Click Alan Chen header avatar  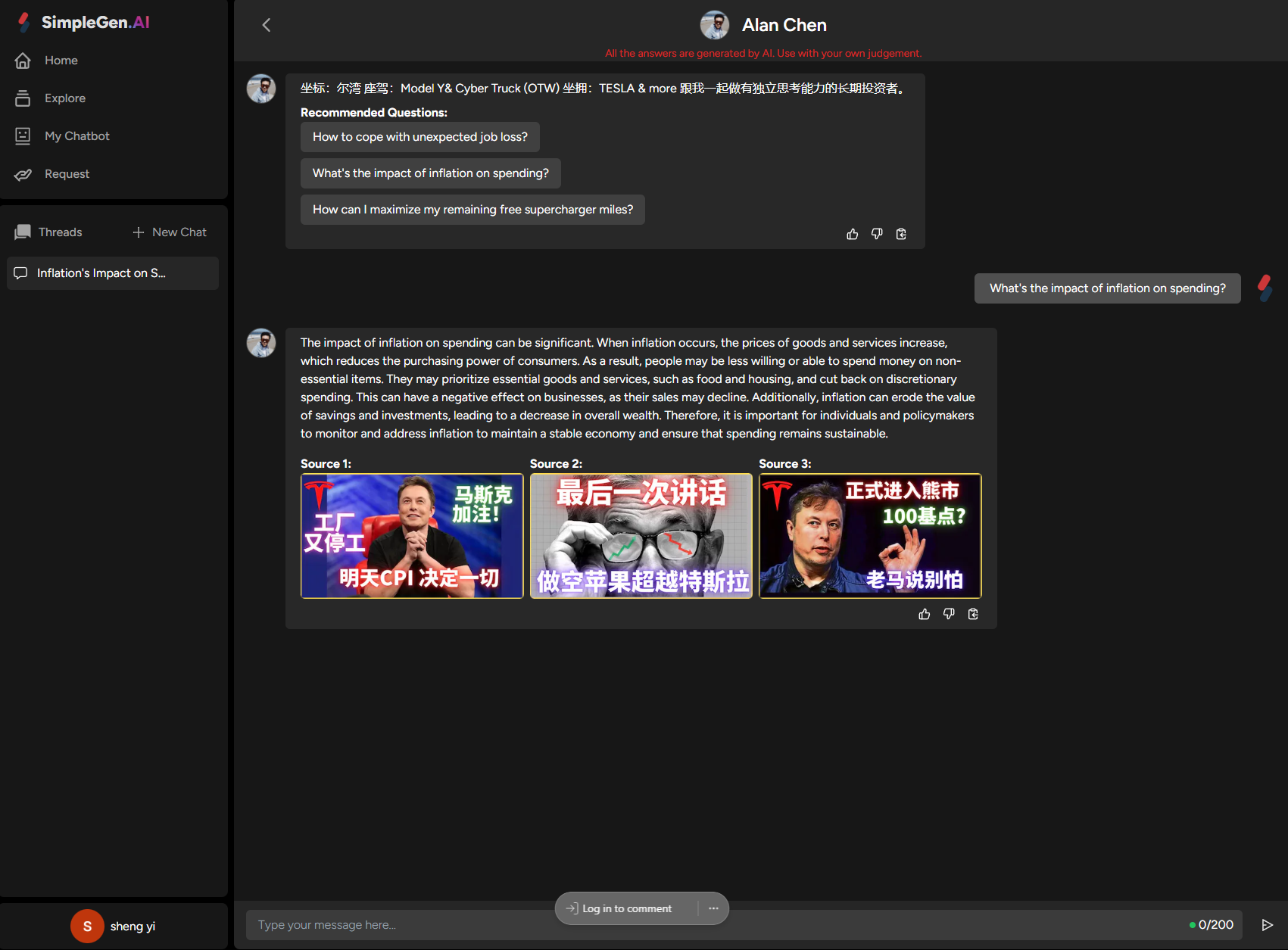715,25
